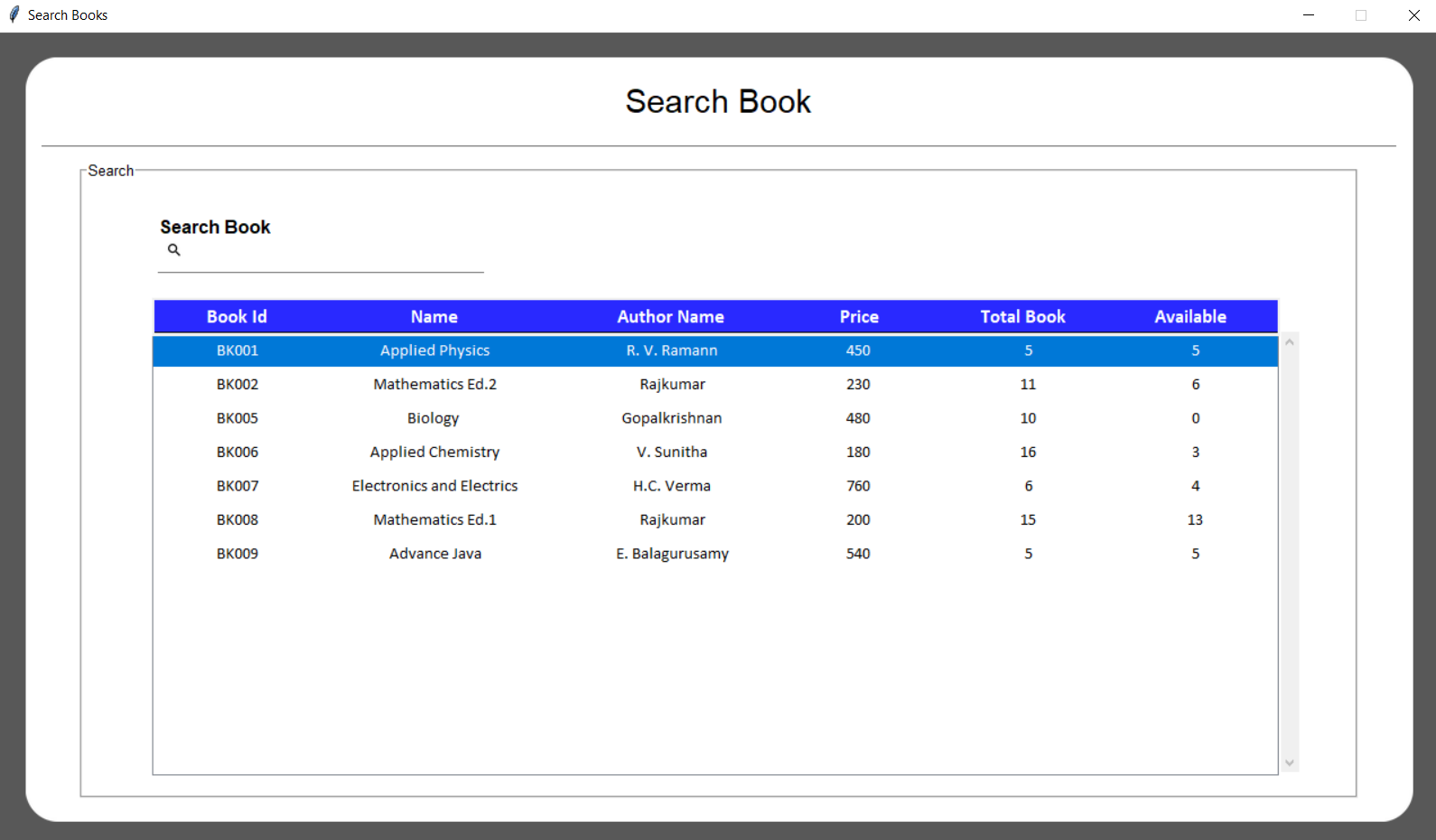1436x840 pixels.
Task: Sort by the Book Id column header
Action: 237,317
